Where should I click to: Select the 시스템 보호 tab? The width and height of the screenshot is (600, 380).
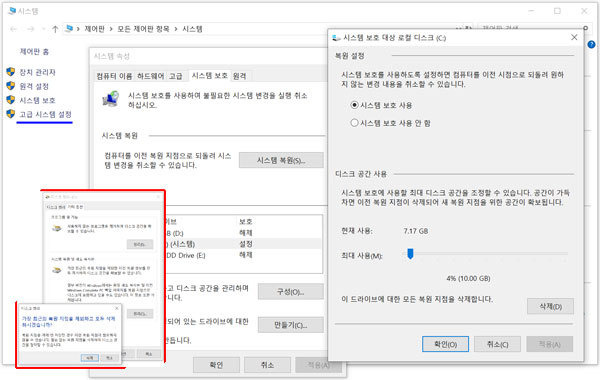(x=210, y=75)
